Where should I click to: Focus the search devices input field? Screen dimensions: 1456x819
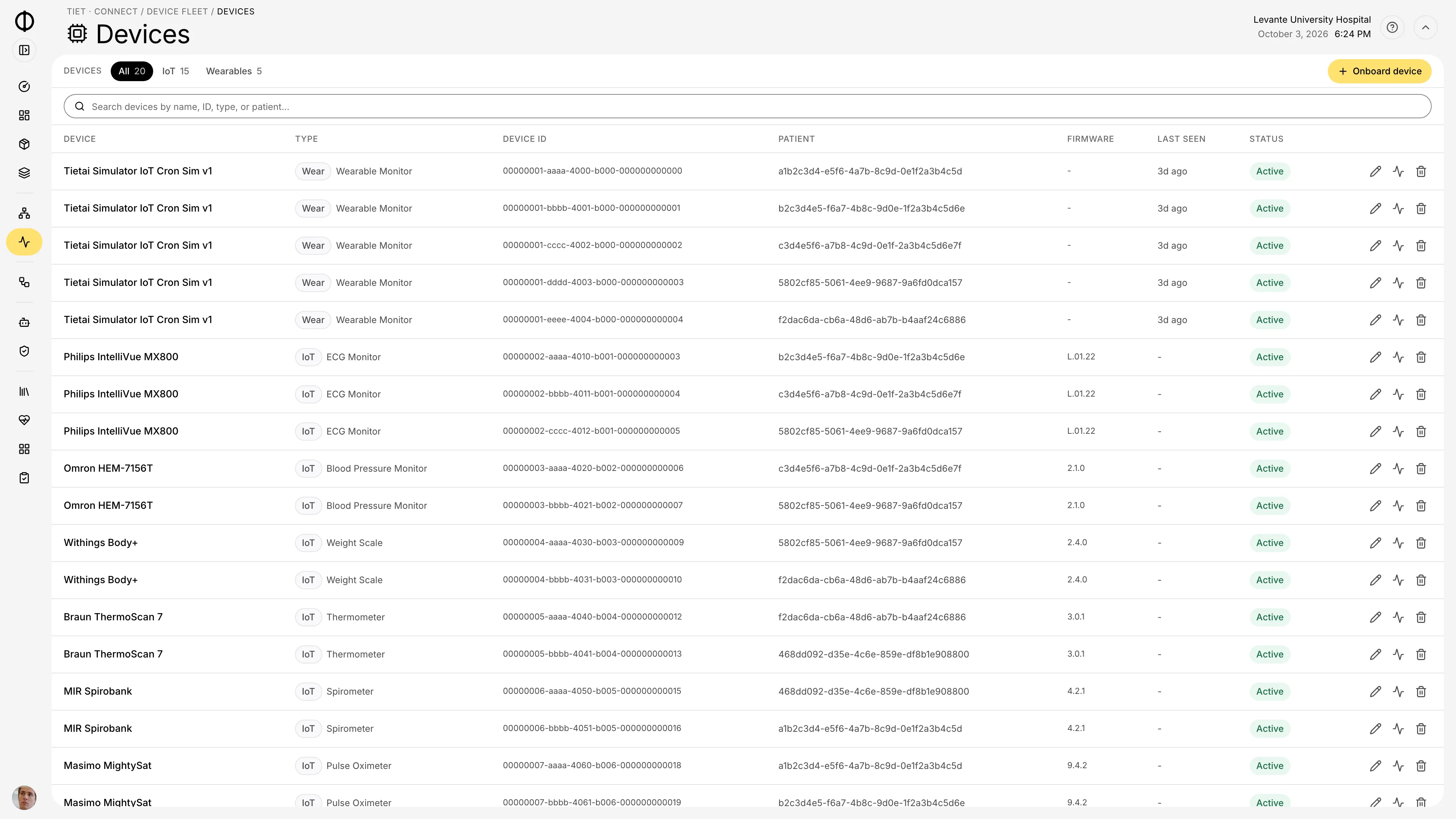(x=747, y=106)
